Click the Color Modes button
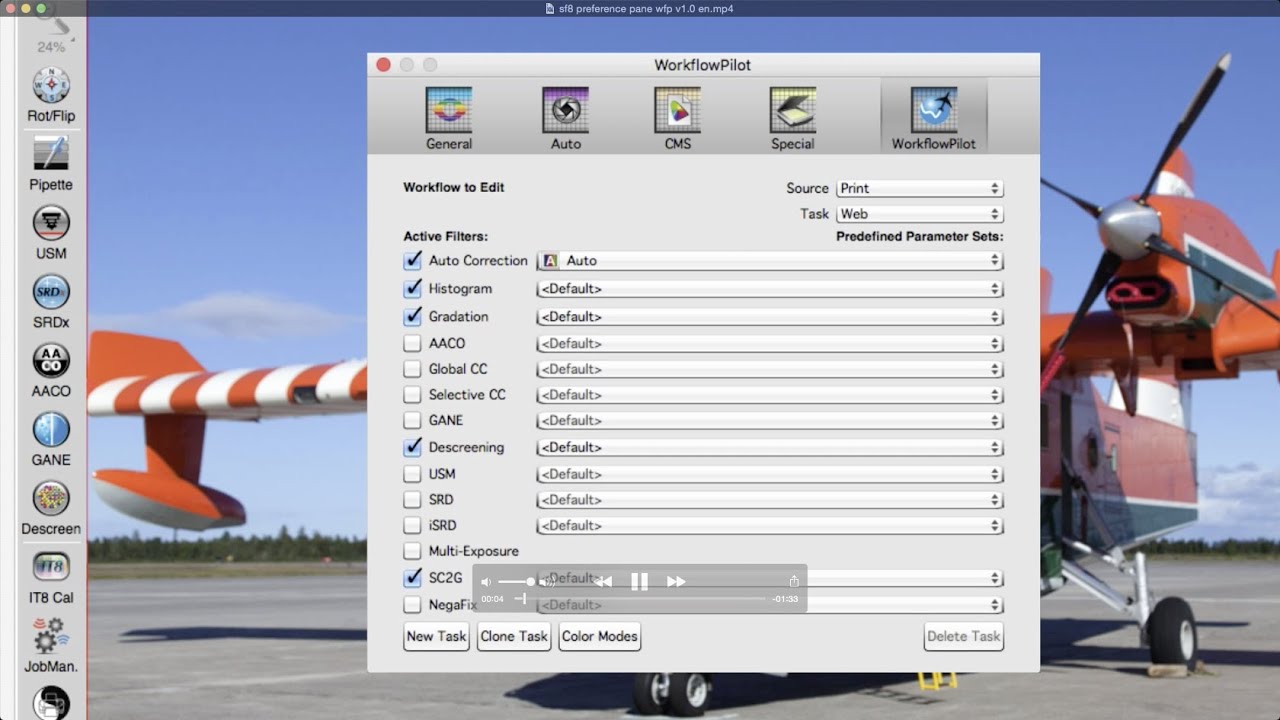 (x=599, y=636)
